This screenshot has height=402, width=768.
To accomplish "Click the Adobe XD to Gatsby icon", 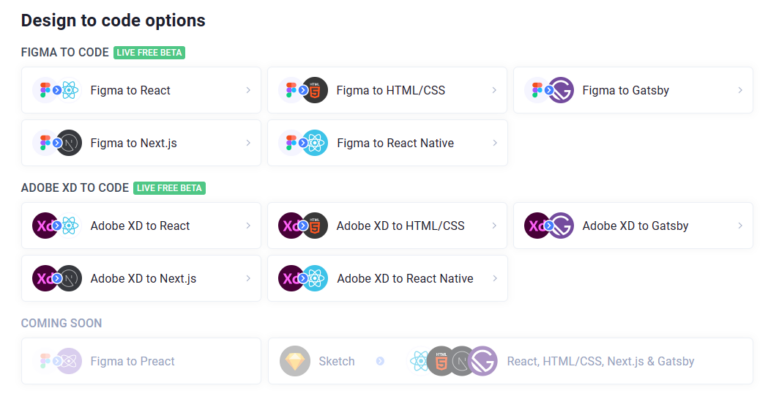I will pos(549,225).
